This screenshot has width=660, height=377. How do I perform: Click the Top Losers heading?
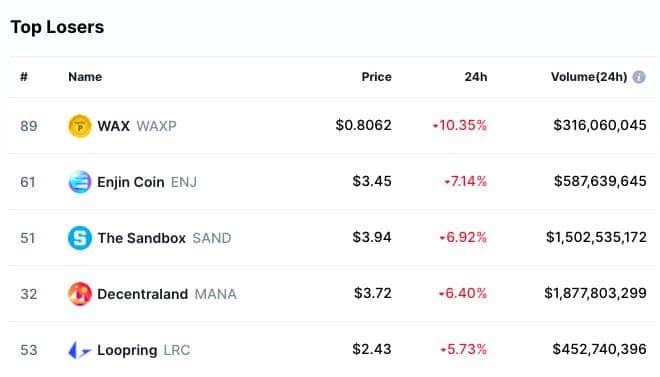click(57, 27)
